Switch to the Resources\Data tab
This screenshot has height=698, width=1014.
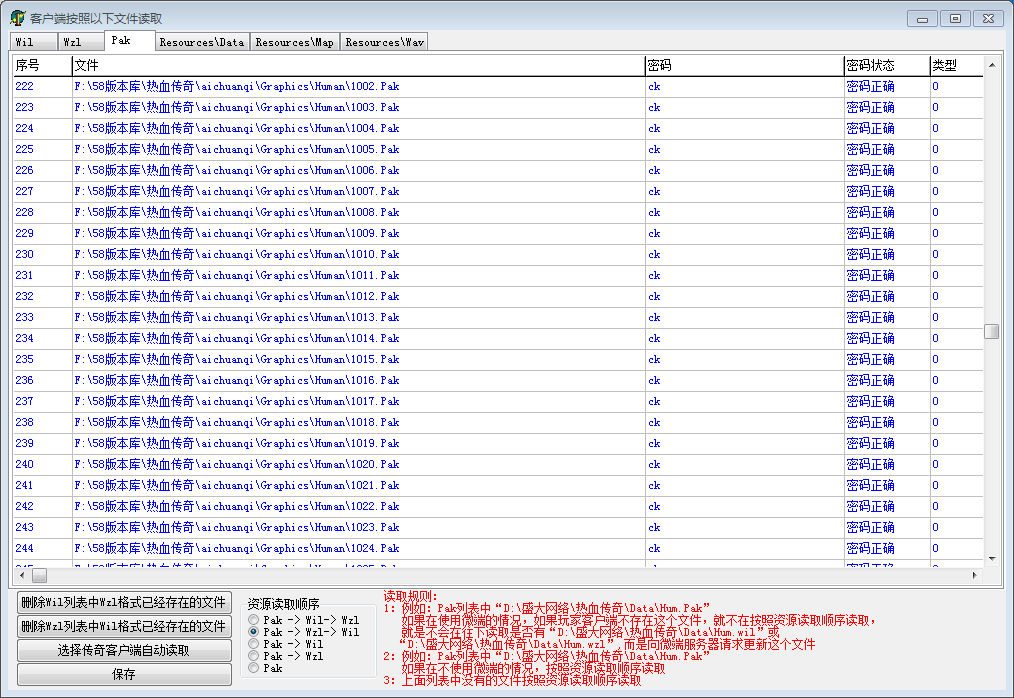(x=201, y=42)
